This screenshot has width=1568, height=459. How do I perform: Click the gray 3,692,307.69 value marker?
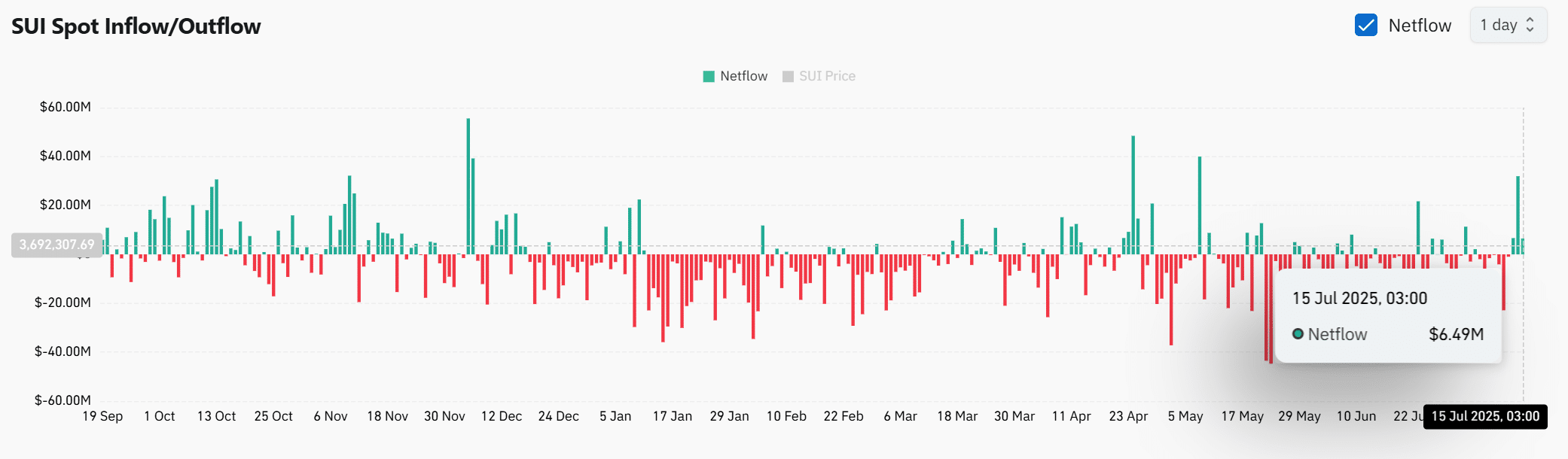click(57, 245)
